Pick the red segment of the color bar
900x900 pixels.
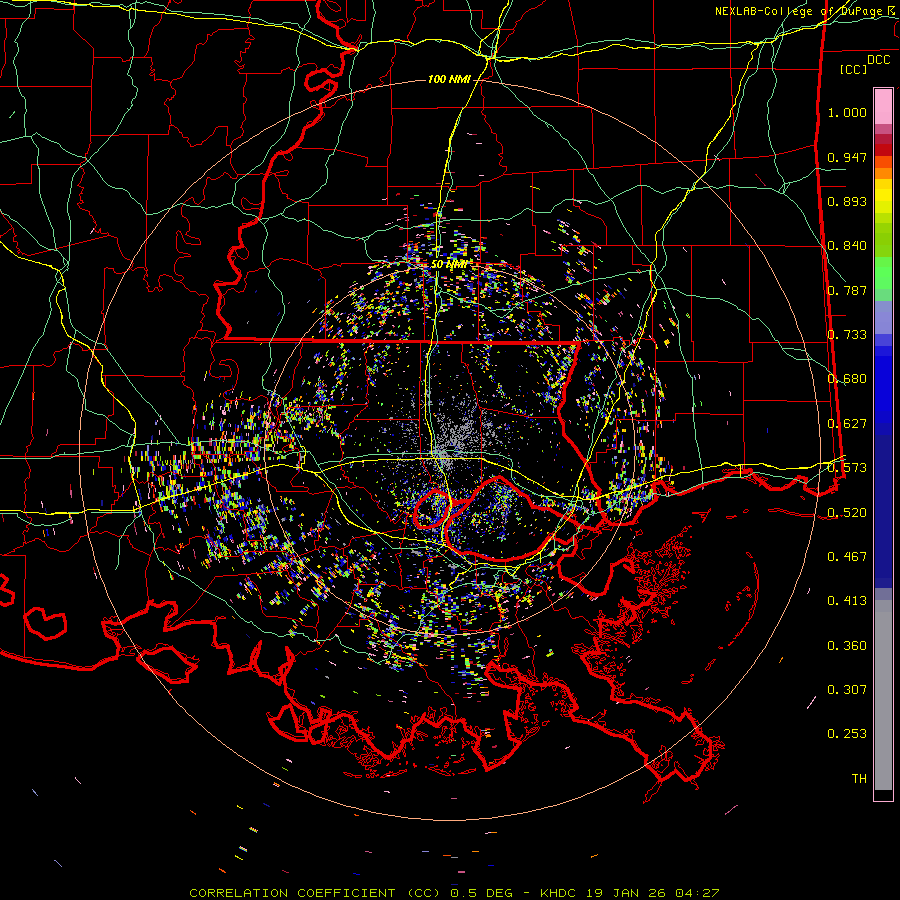[x=883, y=149]
